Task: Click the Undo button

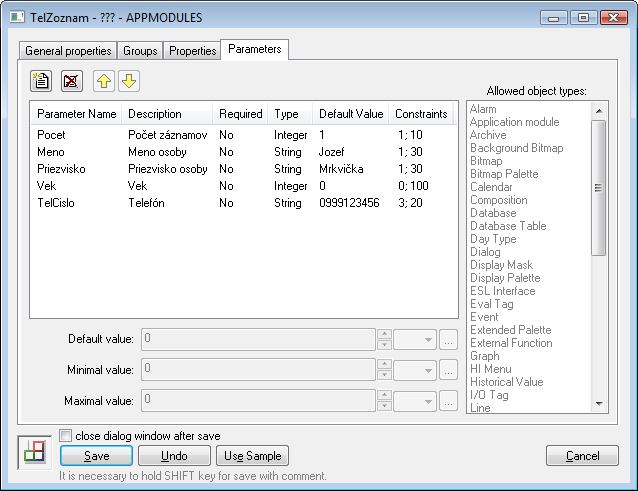Action: (174, 456)
